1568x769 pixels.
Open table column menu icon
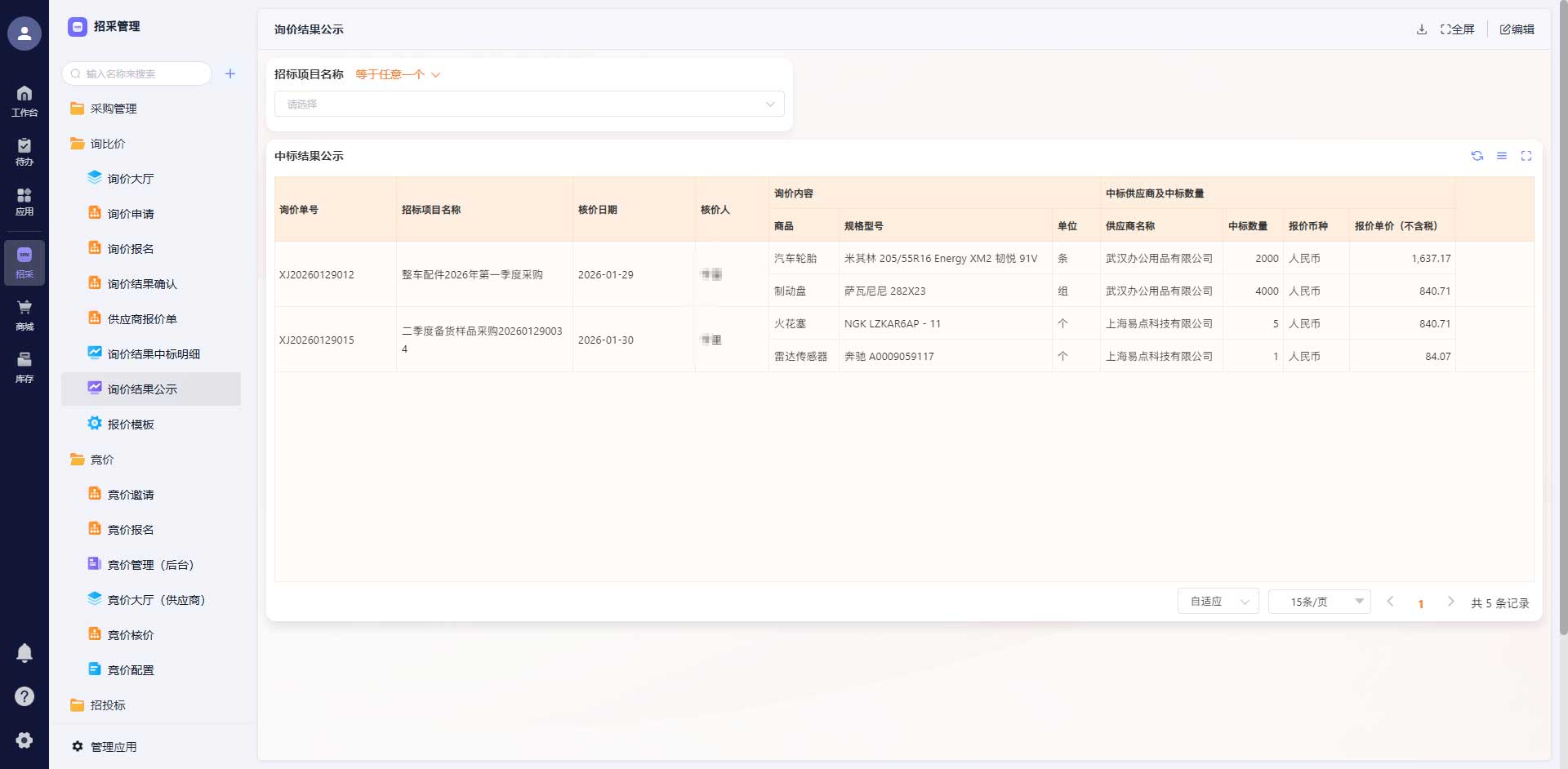[1502, 156]
